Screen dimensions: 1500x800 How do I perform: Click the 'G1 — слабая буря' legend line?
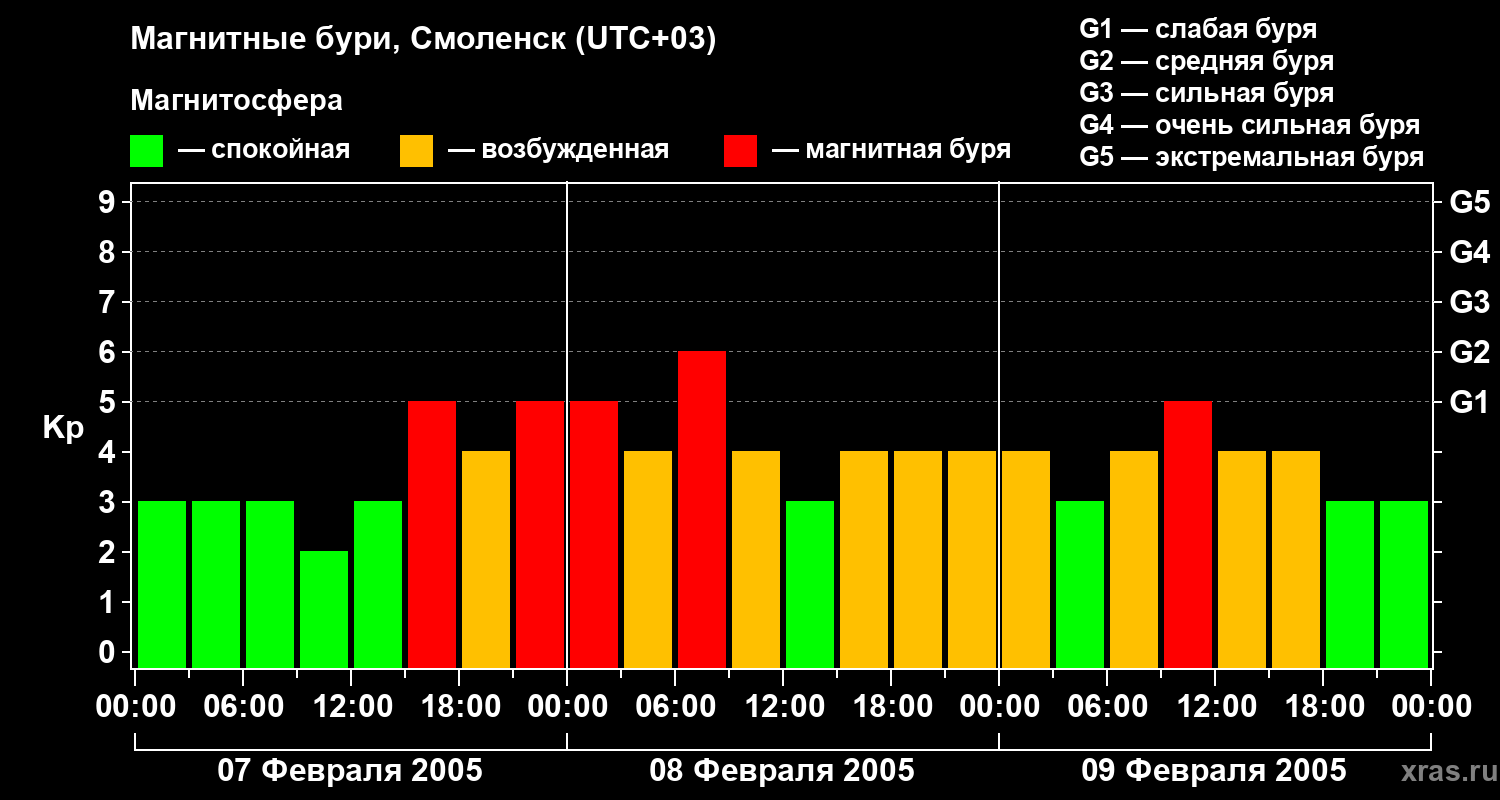[x=1198, y=29]
